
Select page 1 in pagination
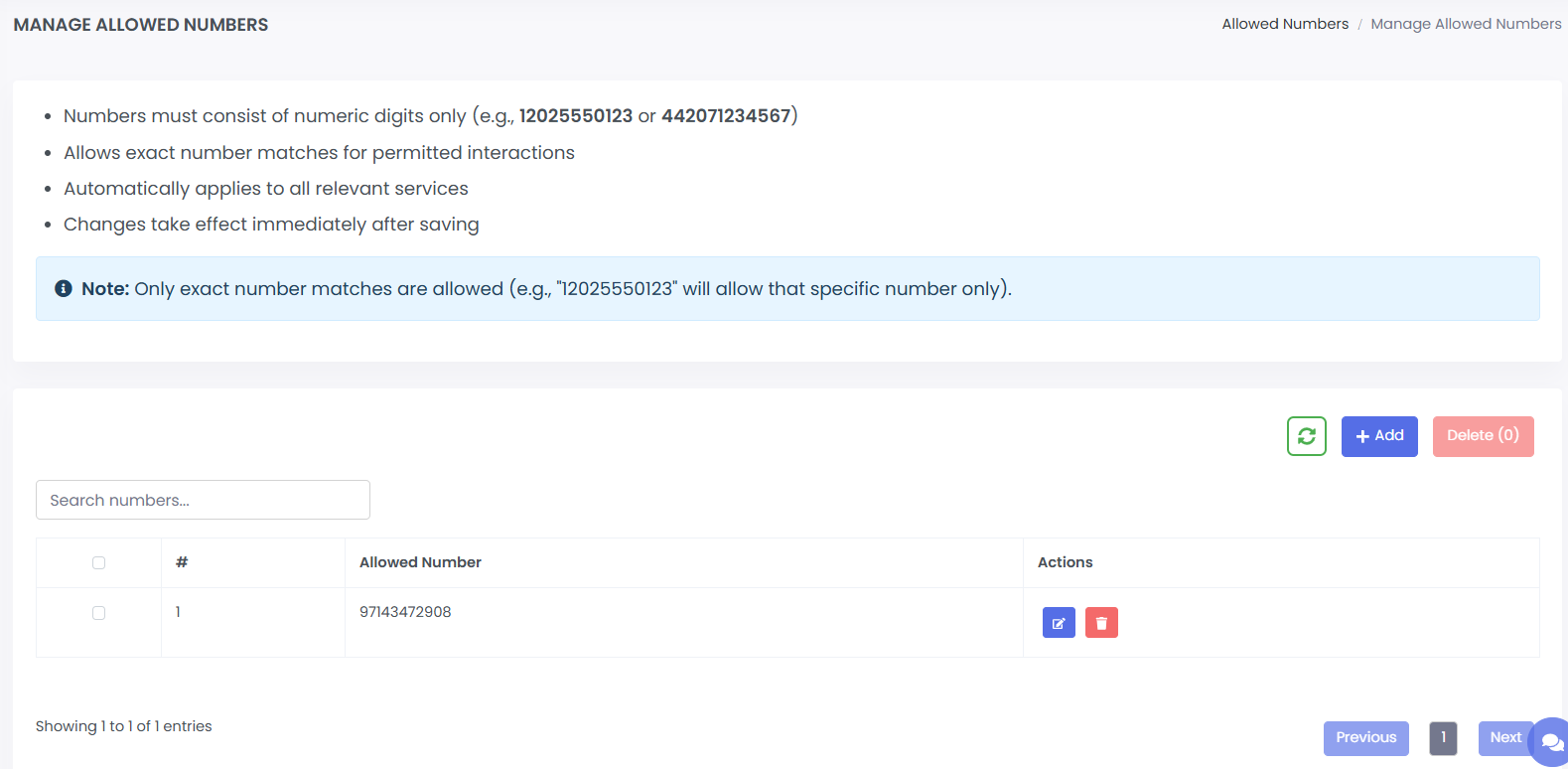pyautogui.click(x=1443, y=738)
